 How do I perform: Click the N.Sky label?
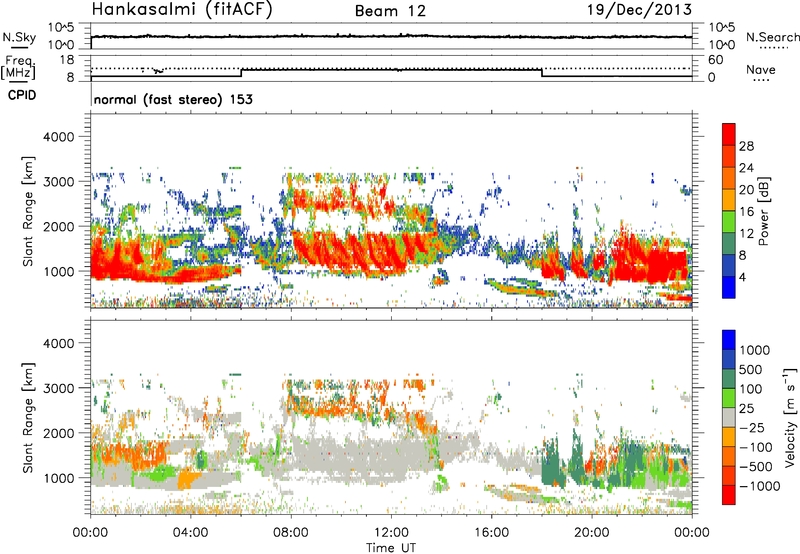point(19,37)
